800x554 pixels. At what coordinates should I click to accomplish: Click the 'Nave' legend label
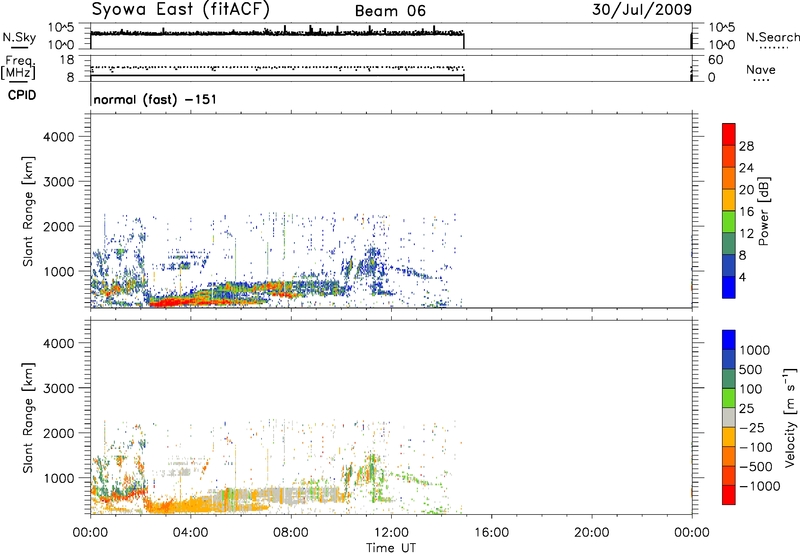761,69
